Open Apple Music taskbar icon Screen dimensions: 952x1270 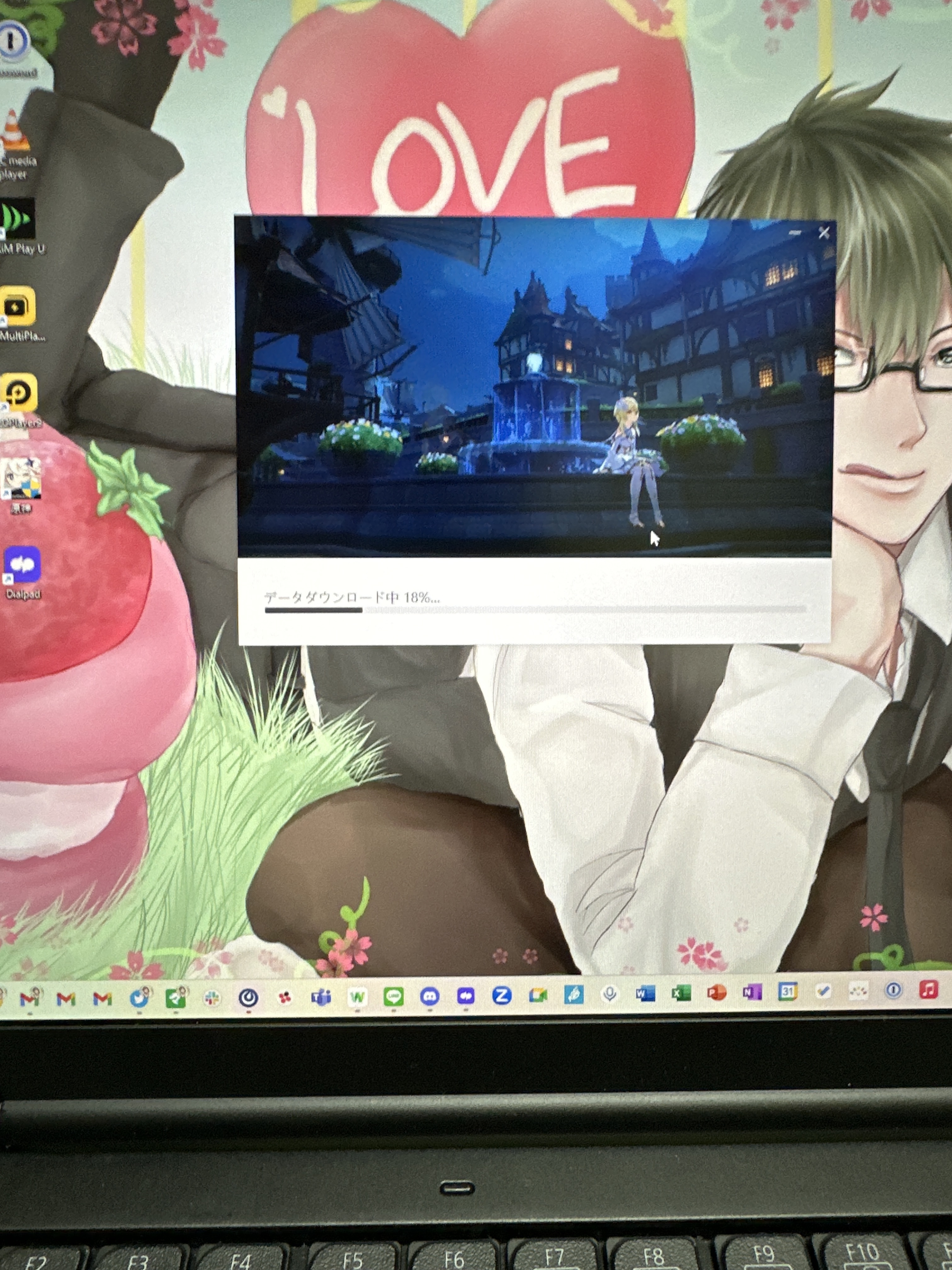coord(928,989)
